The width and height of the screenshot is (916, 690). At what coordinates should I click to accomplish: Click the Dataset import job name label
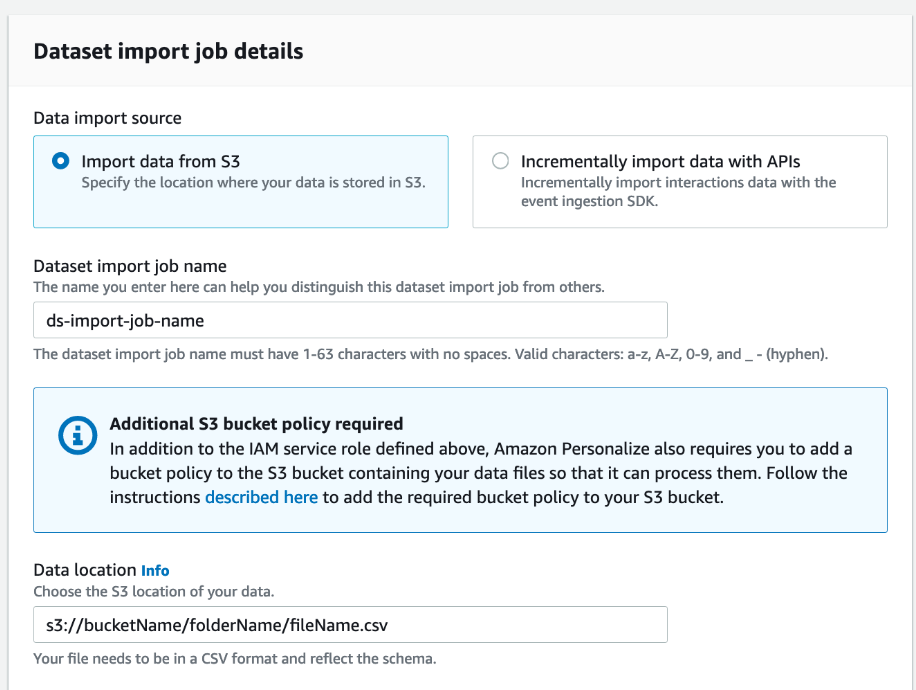click(128, 266)
